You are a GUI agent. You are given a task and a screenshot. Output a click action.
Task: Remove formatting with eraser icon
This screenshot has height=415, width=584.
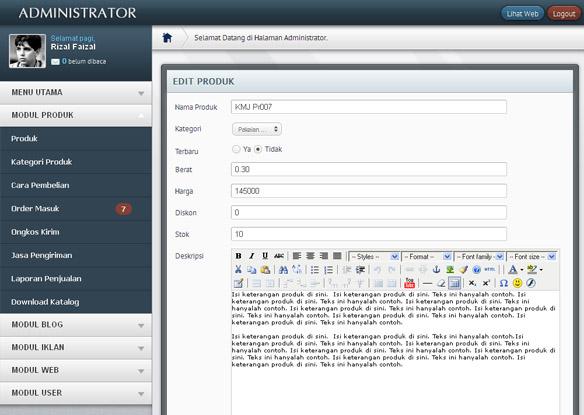click(x=441, y=283)
